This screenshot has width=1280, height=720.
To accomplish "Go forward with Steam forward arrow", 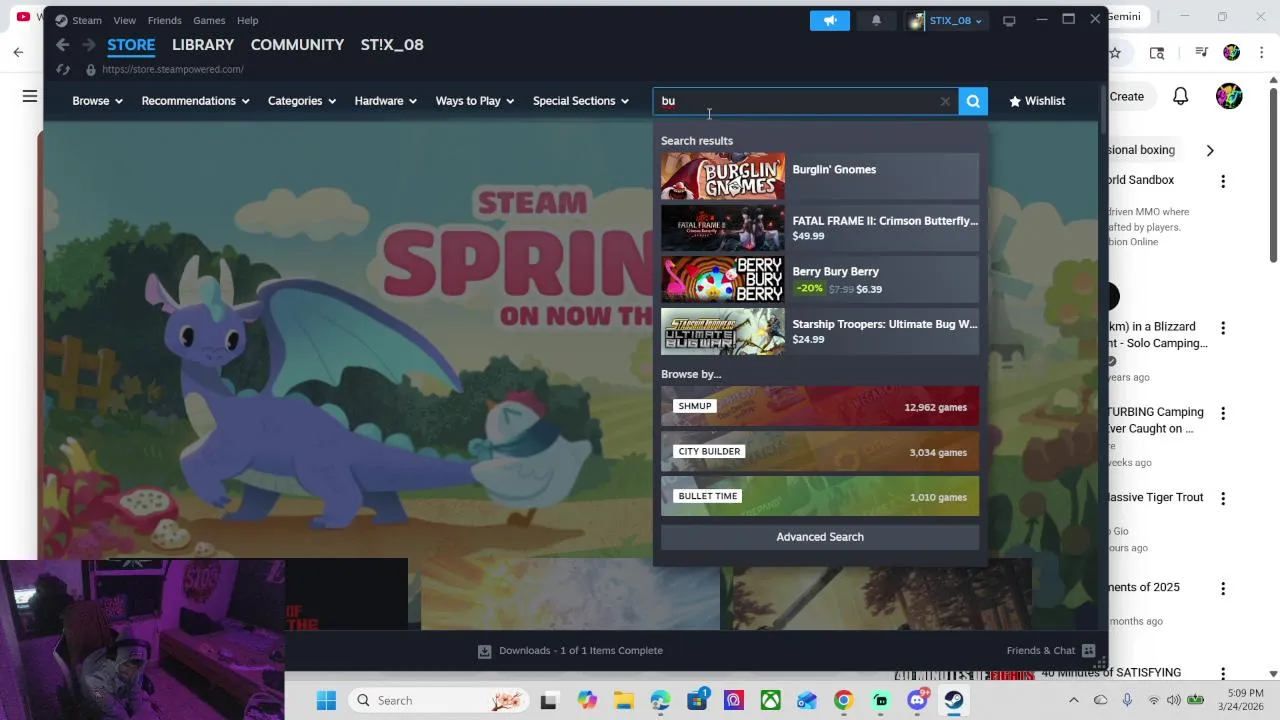I will (89, 45).
